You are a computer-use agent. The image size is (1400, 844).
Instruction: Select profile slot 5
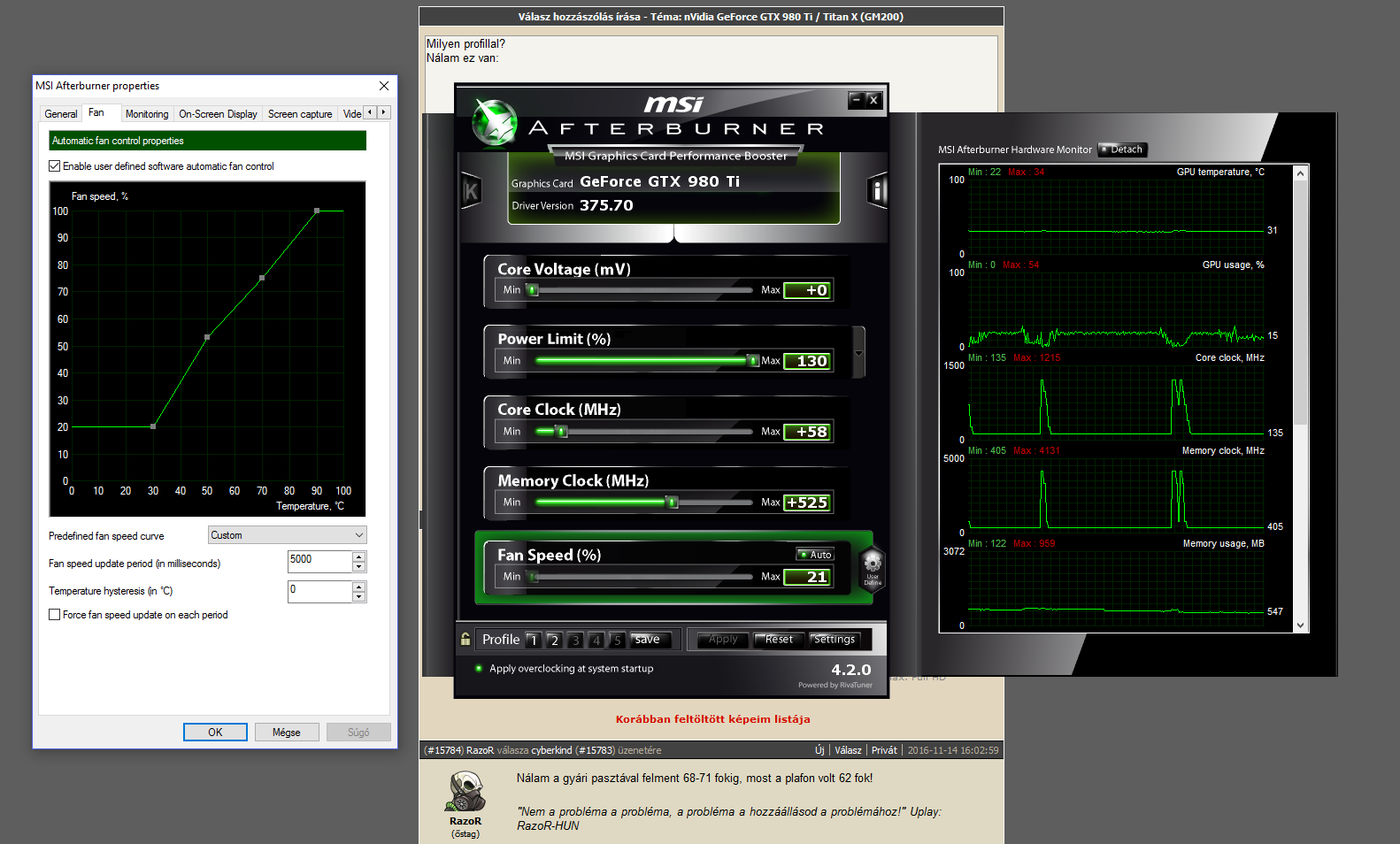pos(618,640)
